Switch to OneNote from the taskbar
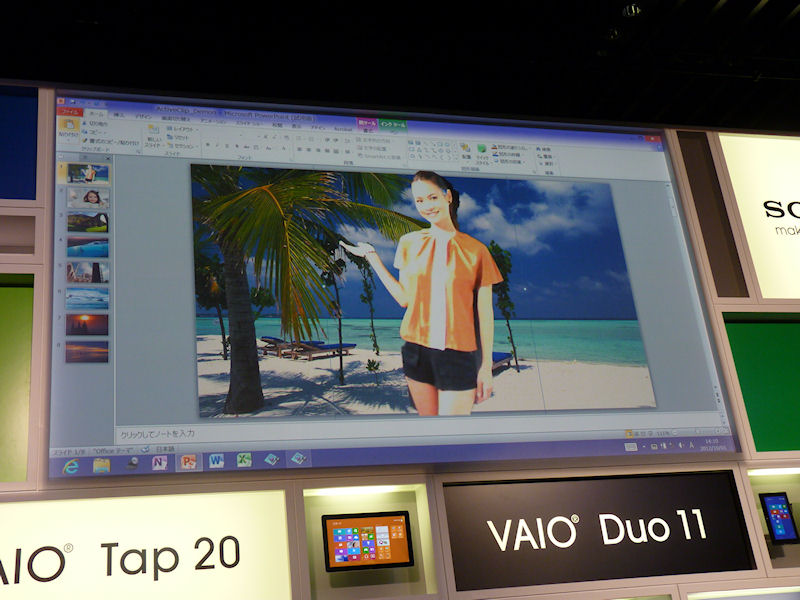 tap(159, 463)
